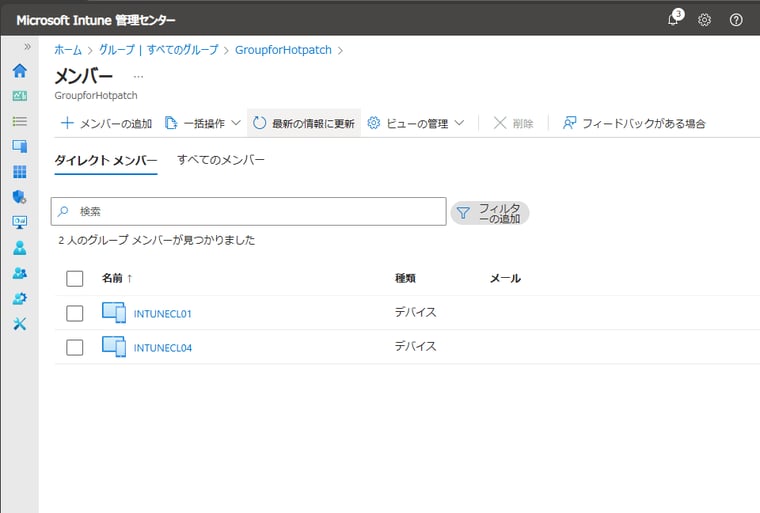
Task: Click フィードバックがある場合 button
Action: 633,123
